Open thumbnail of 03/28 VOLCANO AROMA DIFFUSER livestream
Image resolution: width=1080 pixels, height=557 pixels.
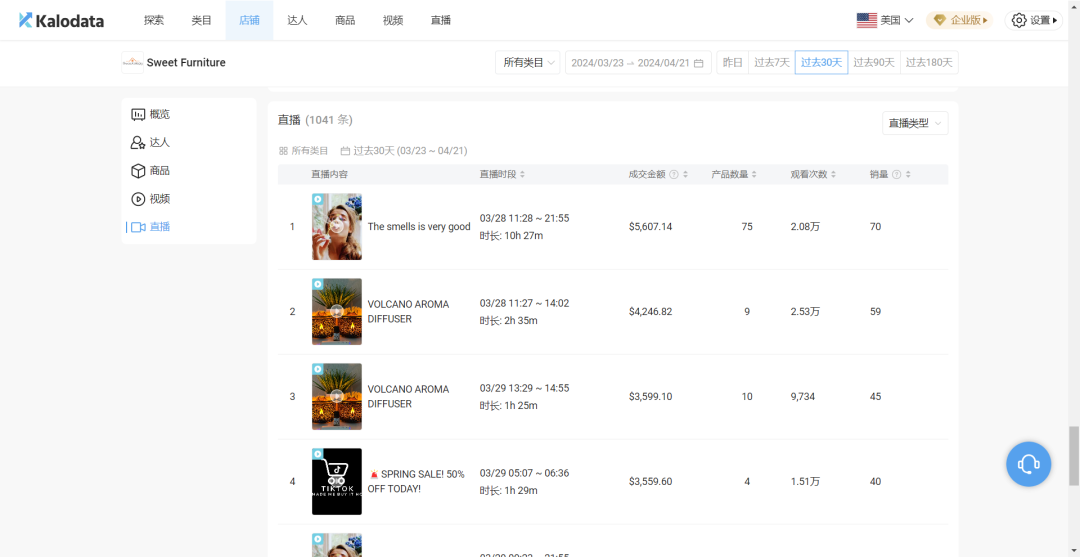[x=337, y=311]
